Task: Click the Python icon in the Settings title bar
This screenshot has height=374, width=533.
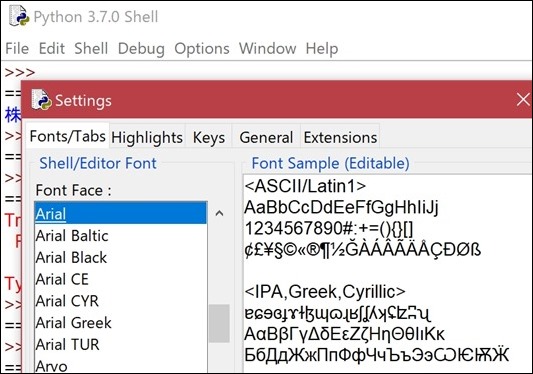Action: [41, 100]
